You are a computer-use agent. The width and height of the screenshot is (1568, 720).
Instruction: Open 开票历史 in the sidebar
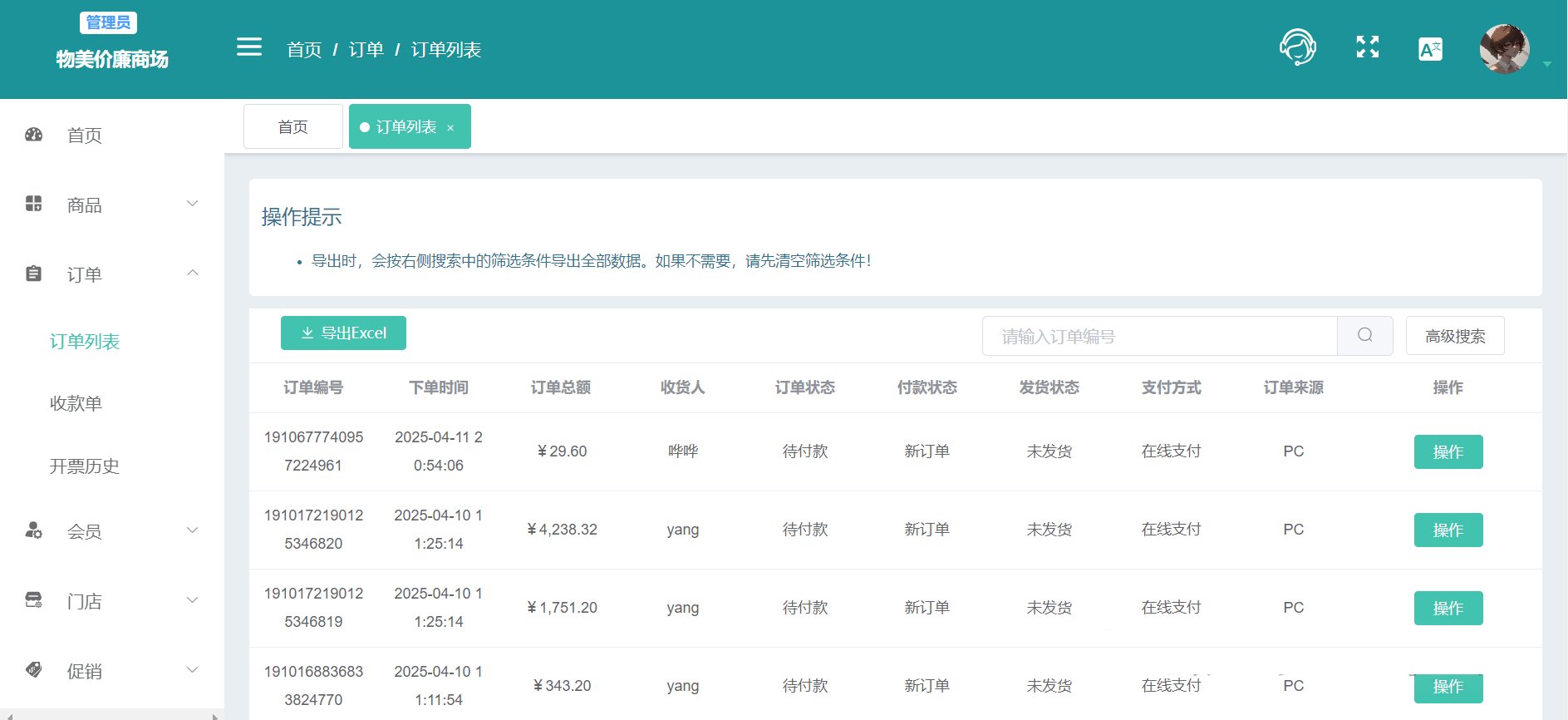84,466
